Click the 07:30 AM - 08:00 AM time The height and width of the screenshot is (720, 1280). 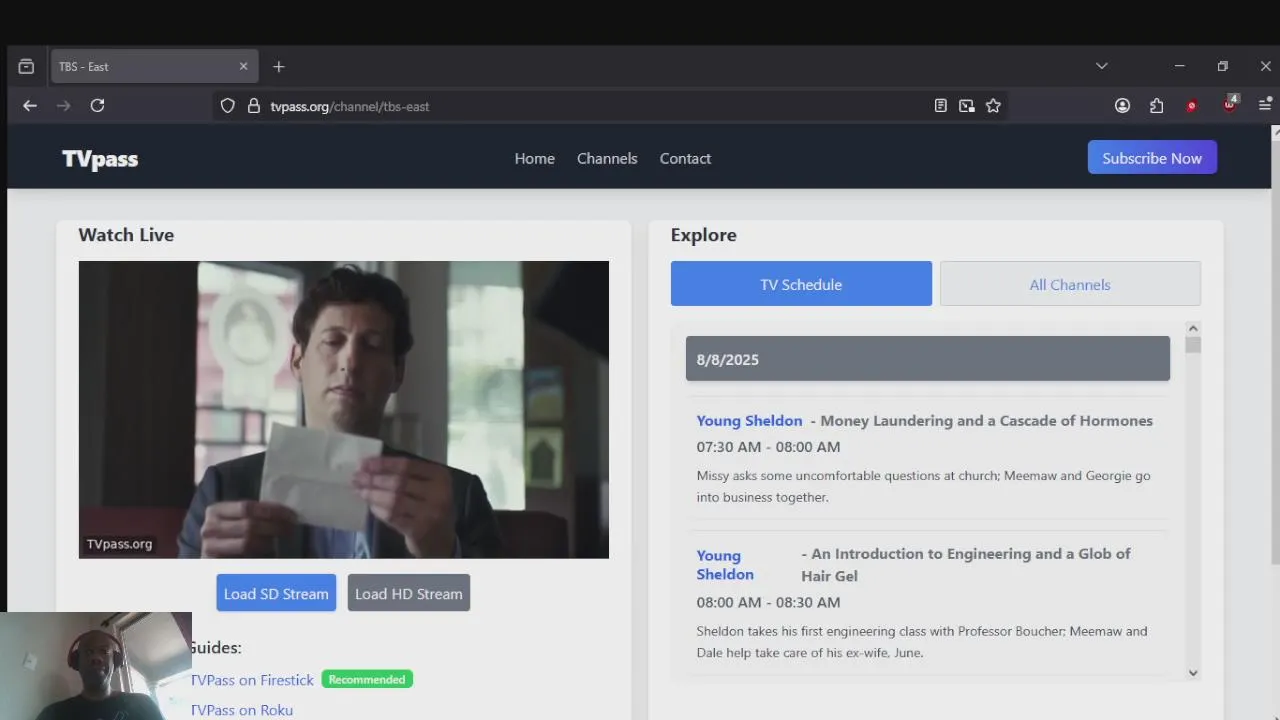pos(768,447)
